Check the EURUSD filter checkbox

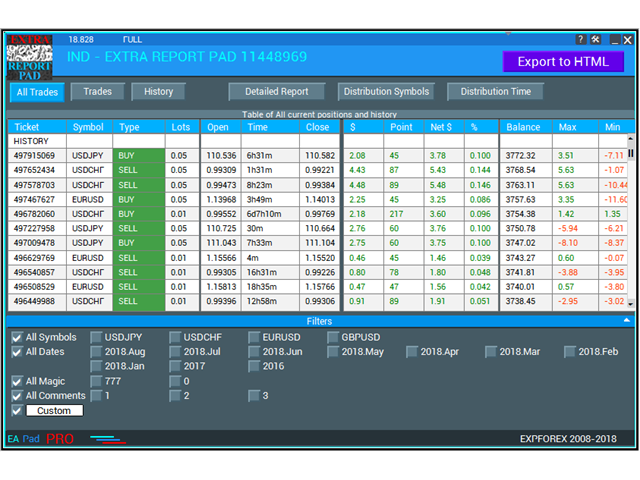254,338
